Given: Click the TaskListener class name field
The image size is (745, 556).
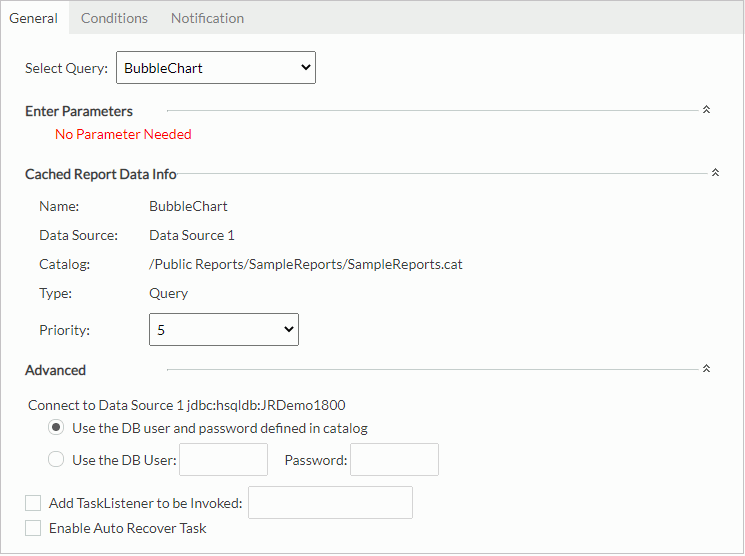Looking at the screenshot, I should (330, 503).
